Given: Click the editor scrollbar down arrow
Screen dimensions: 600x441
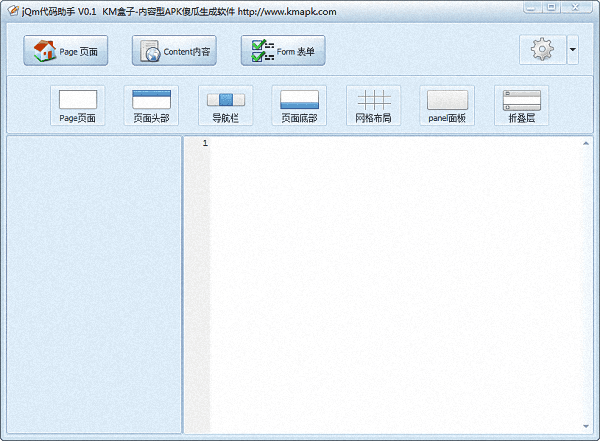Looking at the screenshot, I should [x=586, y=427].
